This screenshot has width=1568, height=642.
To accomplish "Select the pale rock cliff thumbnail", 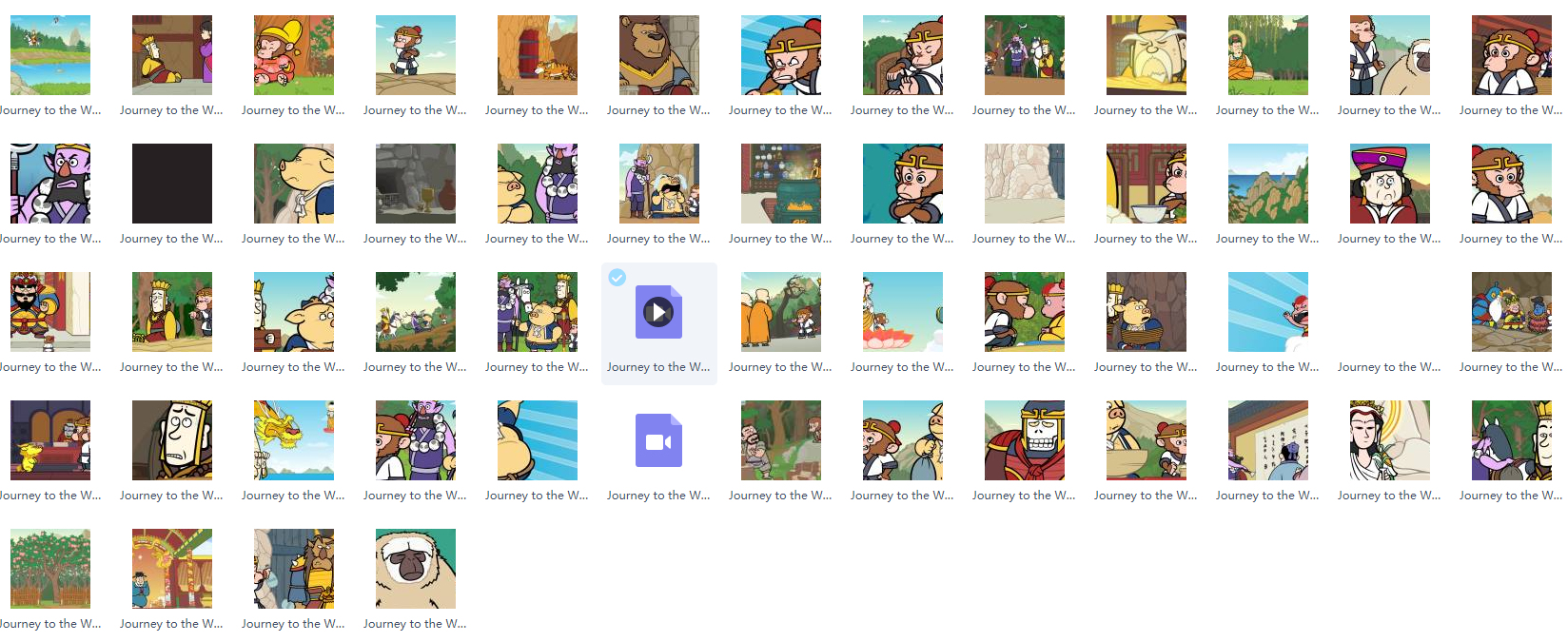I will 1025,184.
